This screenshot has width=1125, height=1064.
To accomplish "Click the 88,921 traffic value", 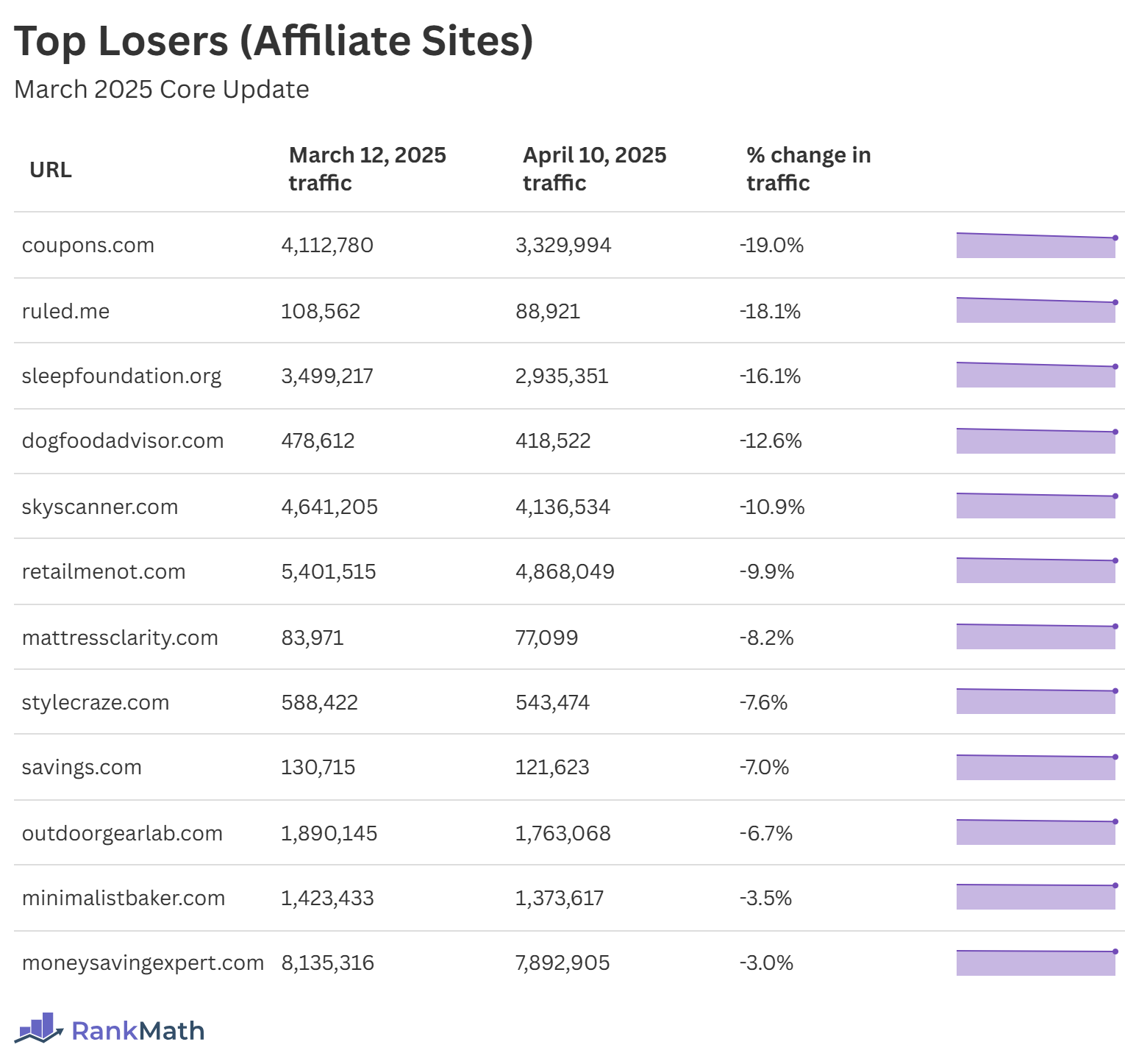I will pyautogui.click(x=548, y=312).
